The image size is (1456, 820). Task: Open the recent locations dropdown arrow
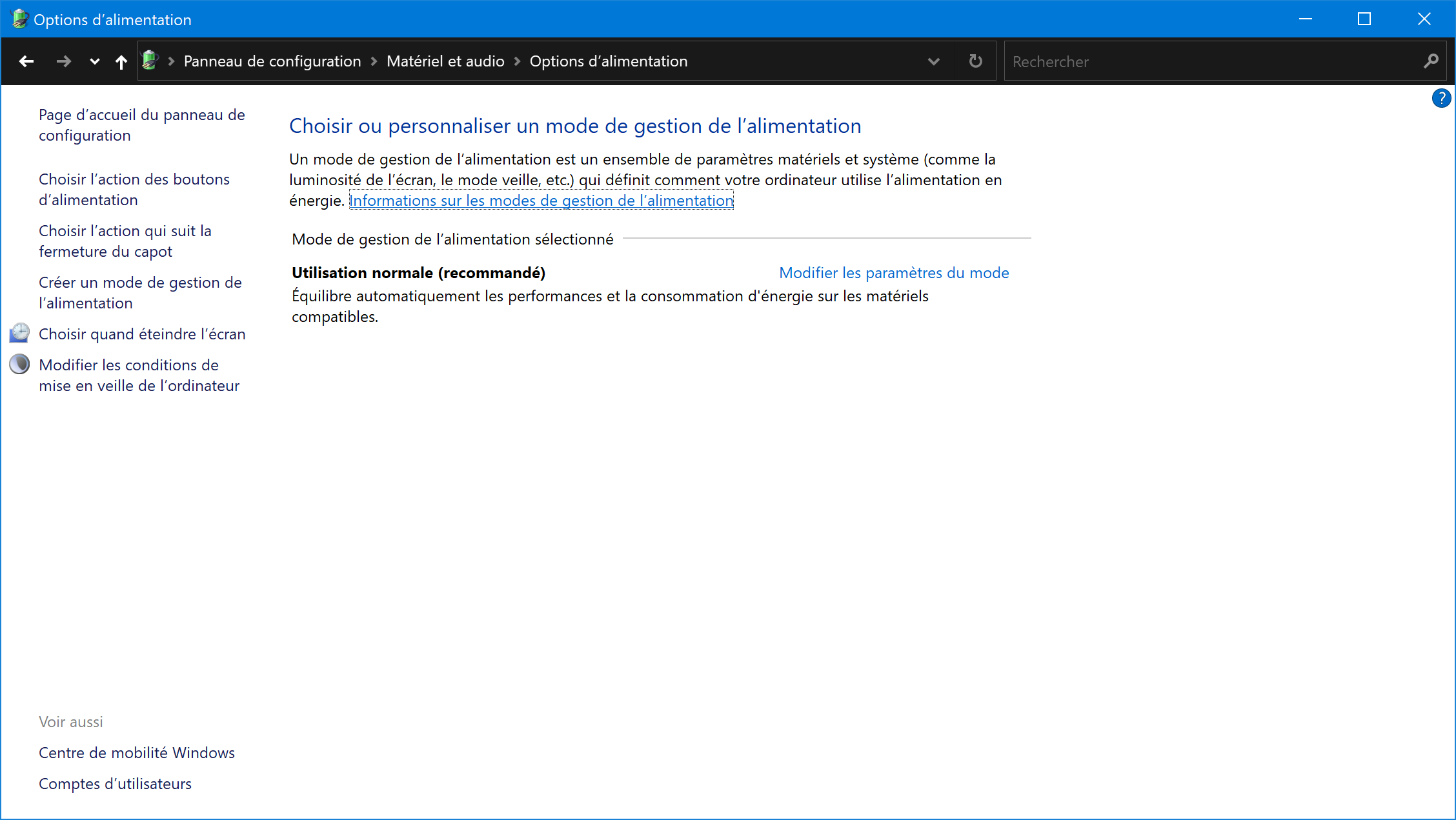(94, 61)
